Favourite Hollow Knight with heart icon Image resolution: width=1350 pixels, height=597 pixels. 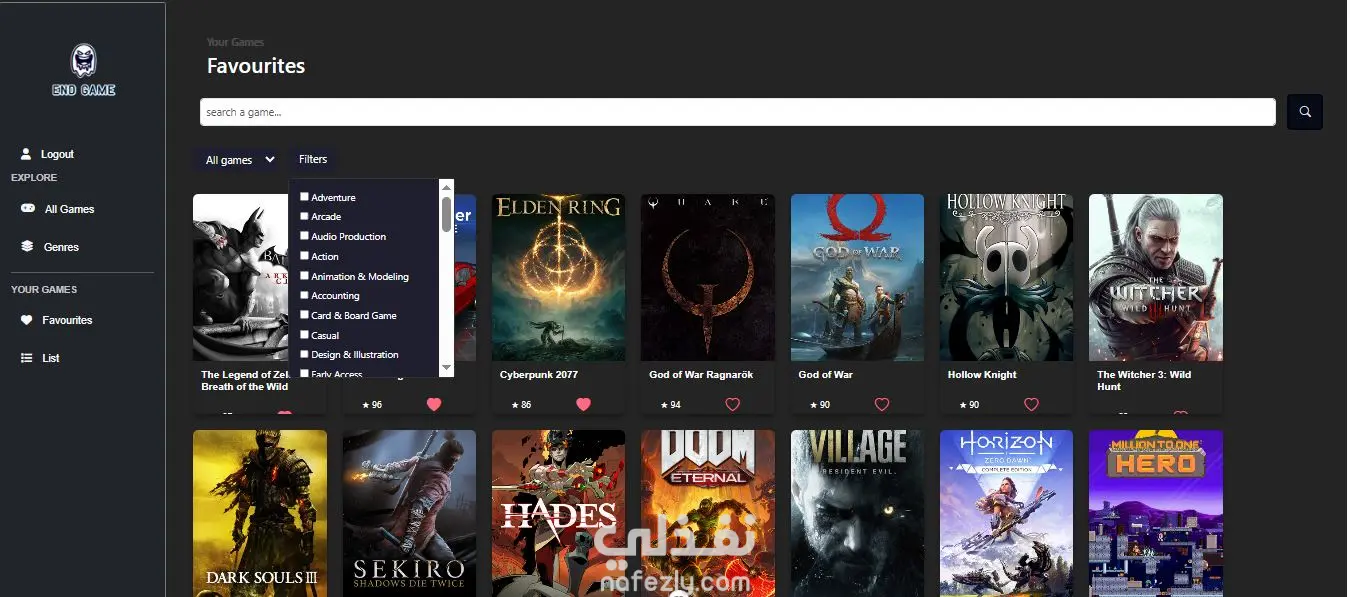click(x=1031, y=405)
